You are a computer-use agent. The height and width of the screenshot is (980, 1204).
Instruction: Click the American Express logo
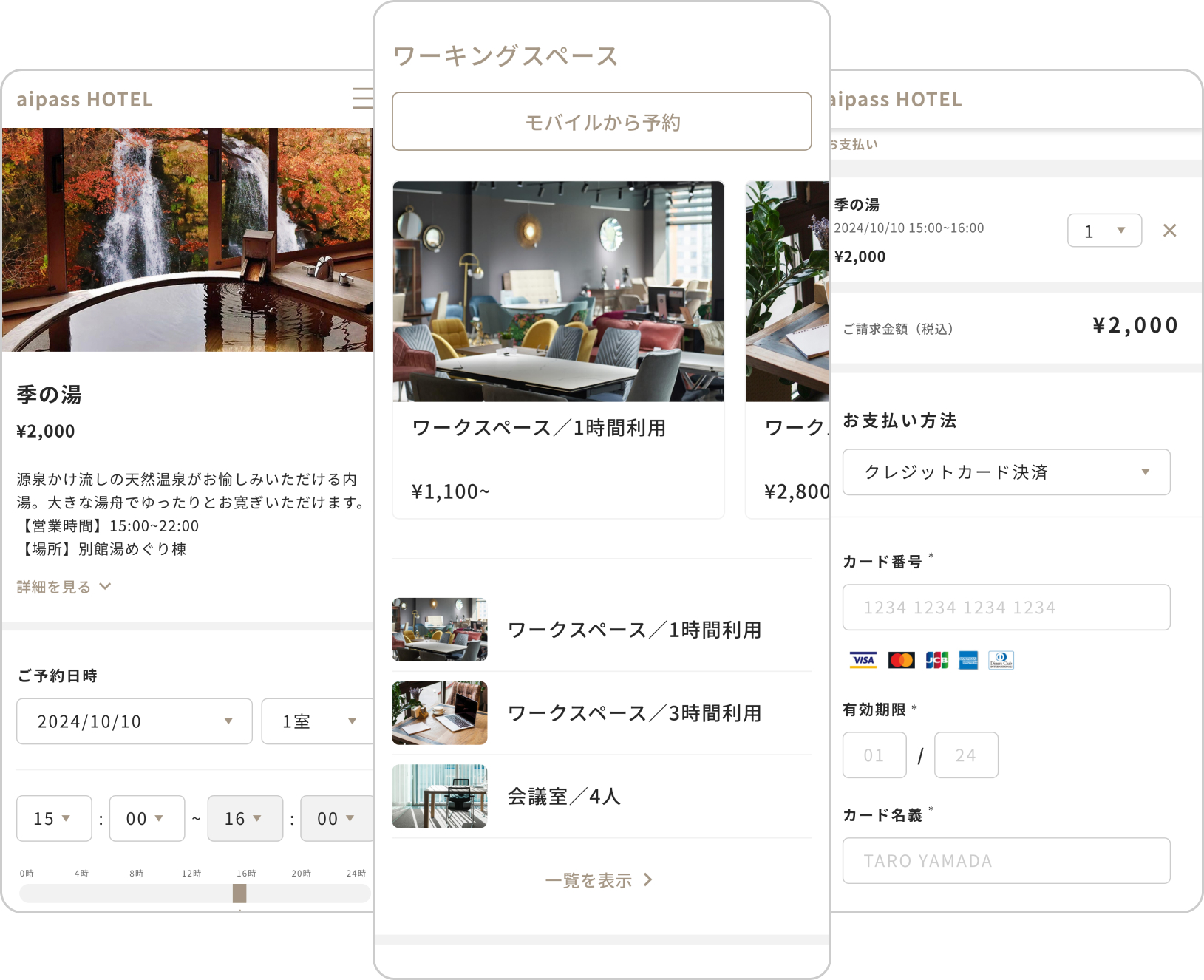coord(968,660)
